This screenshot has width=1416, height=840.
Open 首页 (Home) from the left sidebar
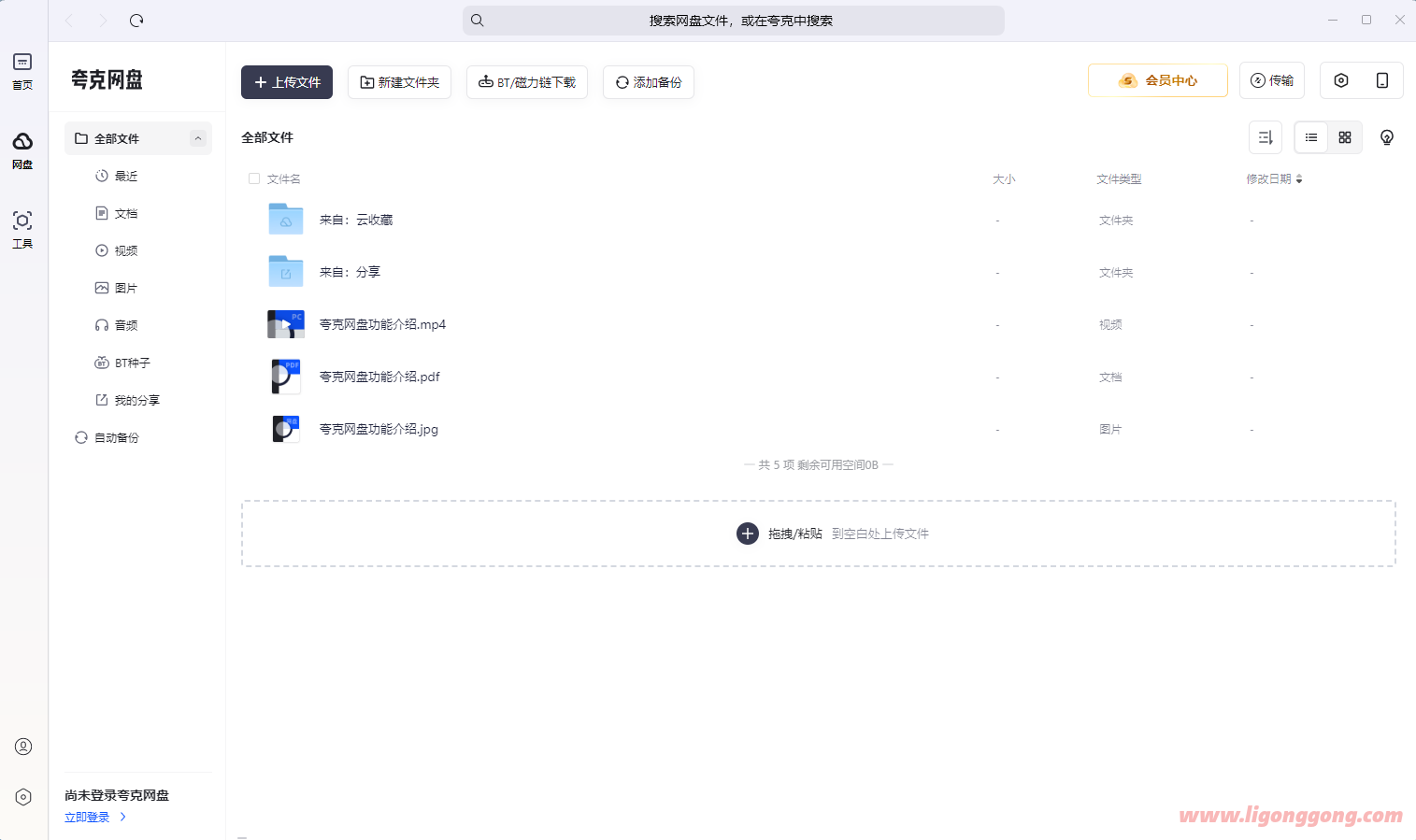[22, 70]
